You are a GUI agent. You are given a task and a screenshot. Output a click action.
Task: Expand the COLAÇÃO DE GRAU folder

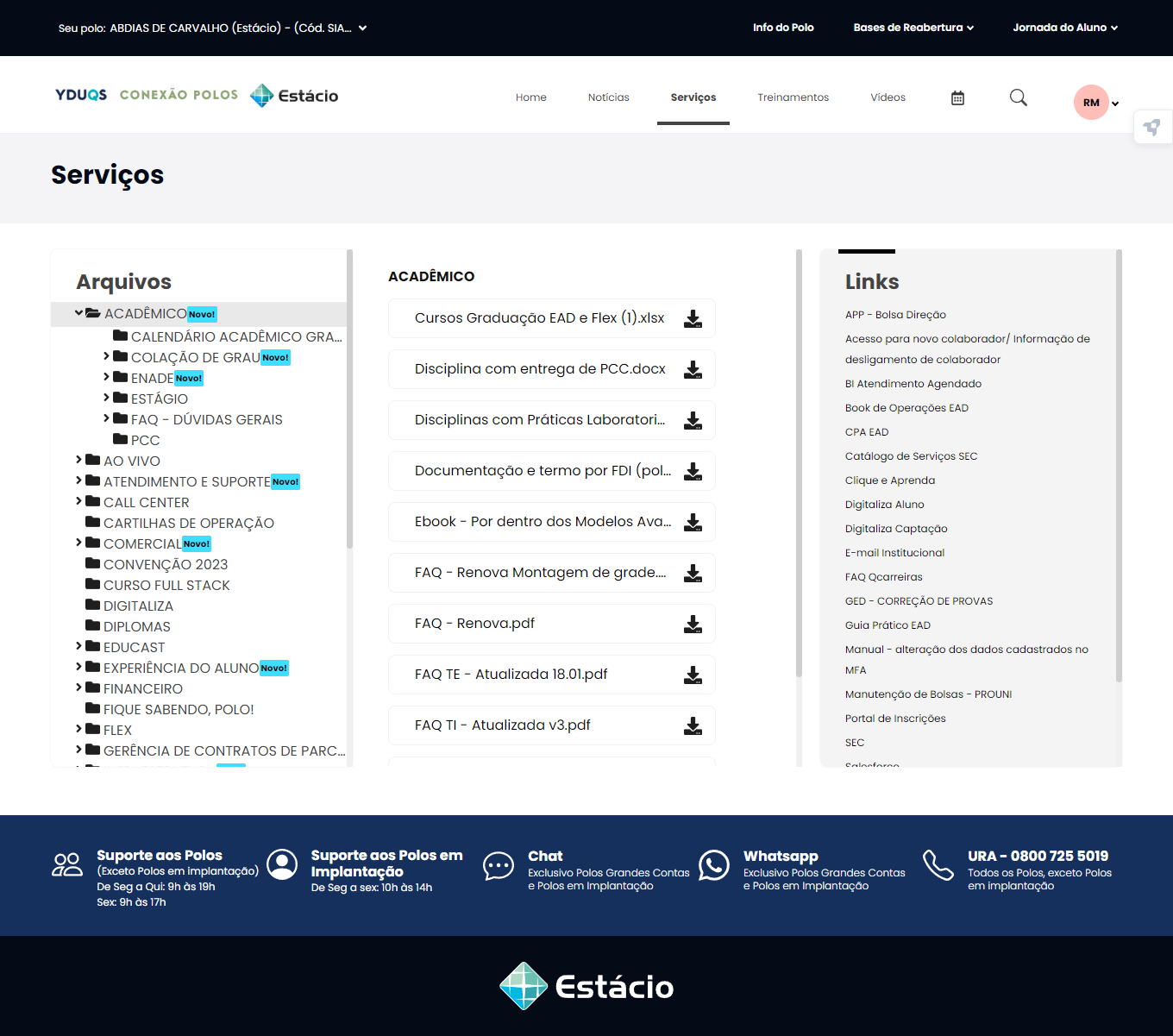tap(106, 356)
